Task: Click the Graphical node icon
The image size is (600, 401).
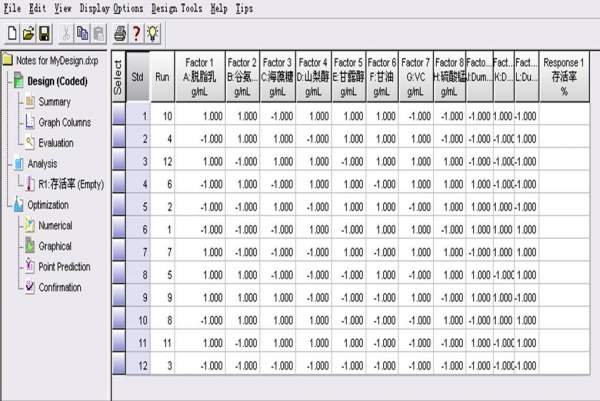Action: 30,246
